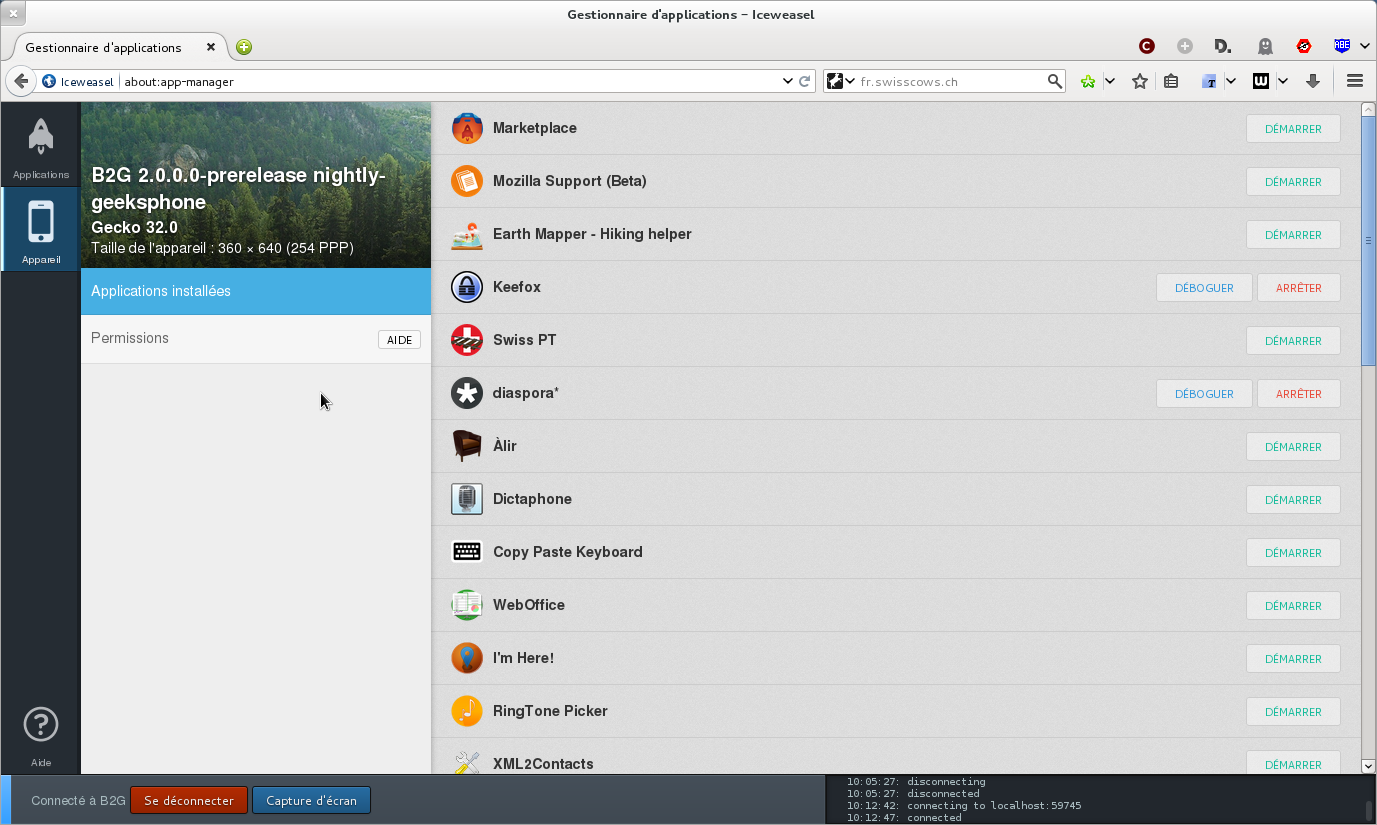This screenshot has width=1377, height=825.
Task: Click the 'Connecté à B2G' status text
Action: [79, 801]
